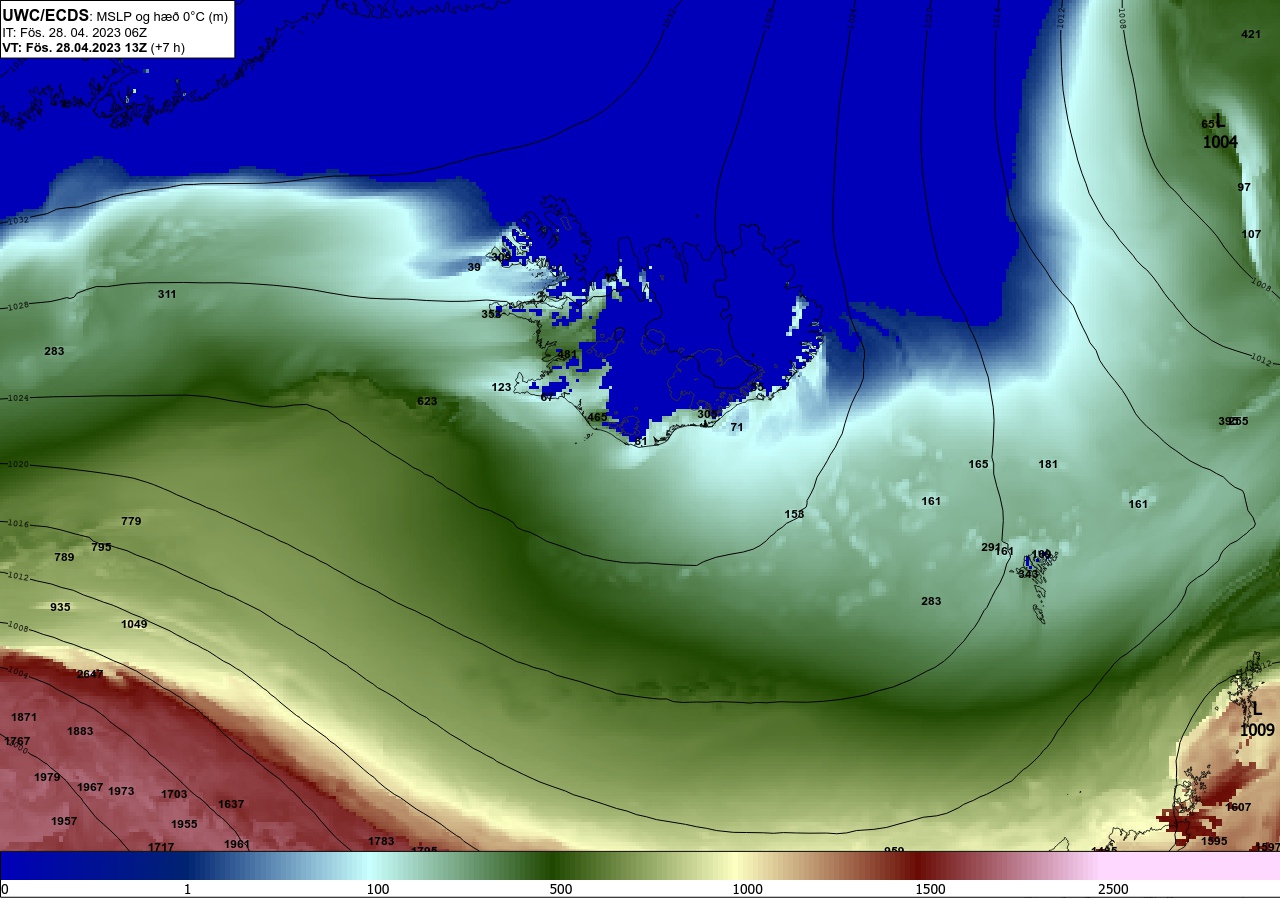Click the isobar label 1016
The width and height of the screenshot is (1280, 898).
(18, 523)
